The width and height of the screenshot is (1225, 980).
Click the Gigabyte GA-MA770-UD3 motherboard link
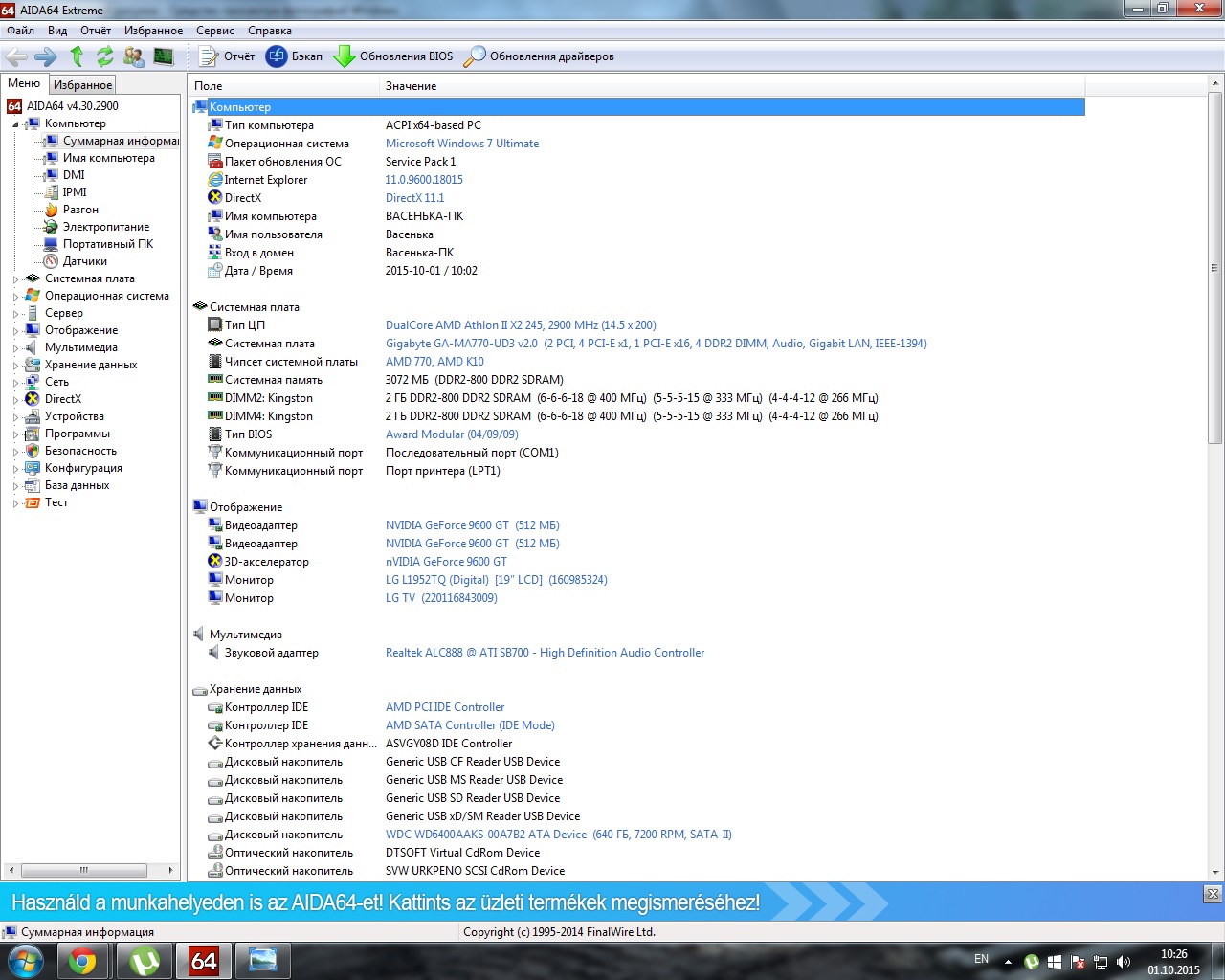click(461, 344)
